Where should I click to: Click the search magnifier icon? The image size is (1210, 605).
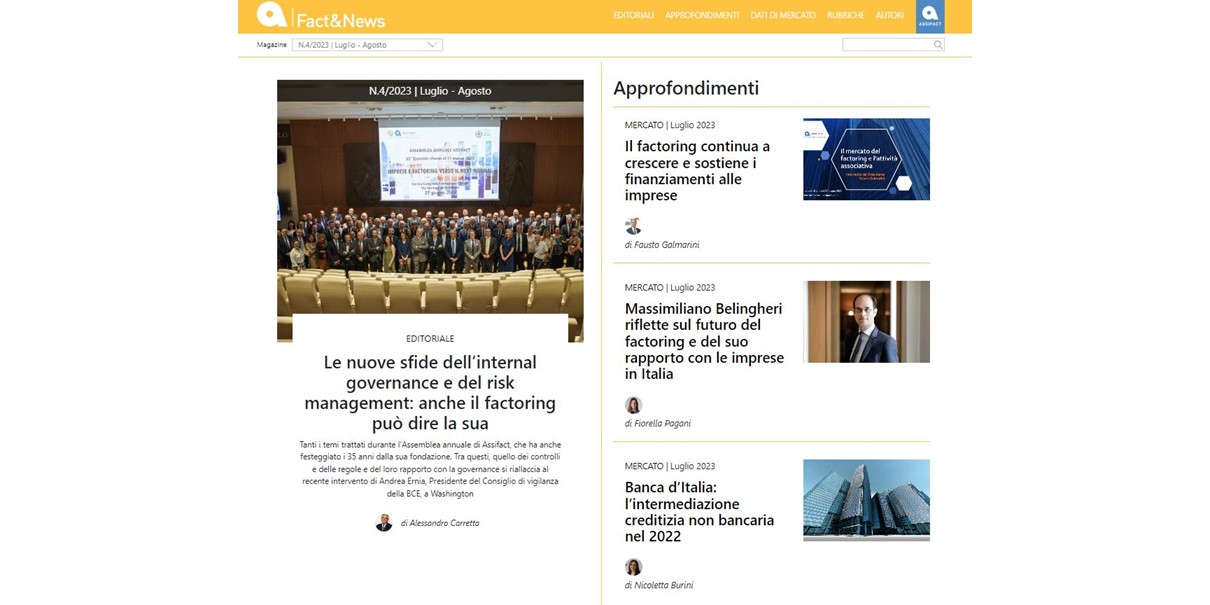938,45
